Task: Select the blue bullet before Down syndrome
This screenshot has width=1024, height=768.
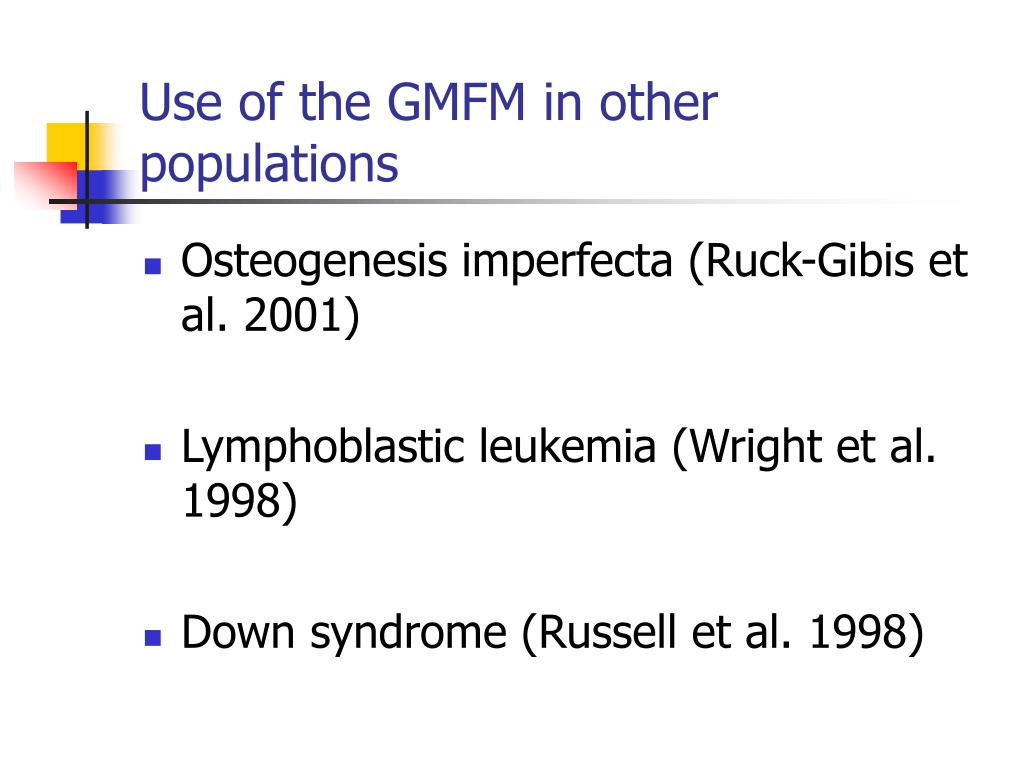Action: click(153, 637)
